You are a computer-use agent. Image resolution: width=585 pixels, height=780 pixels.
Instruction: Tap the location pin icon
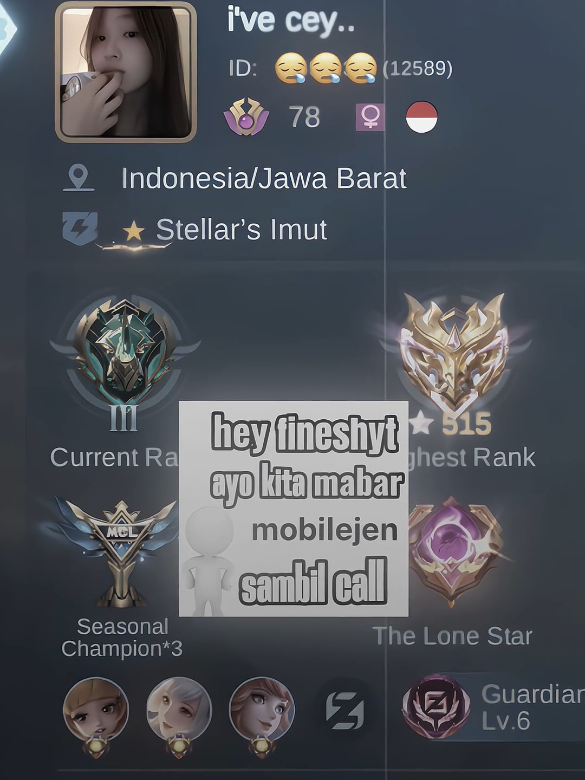tap(79, 178)
